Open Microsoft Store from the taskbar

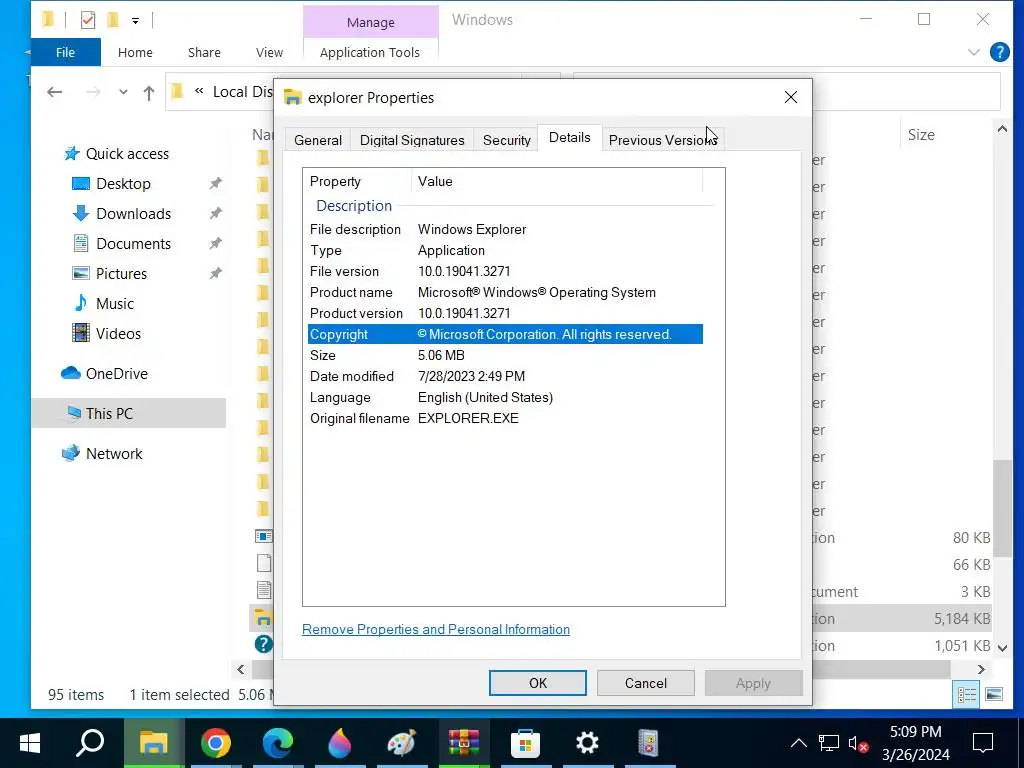click(525, 743)
